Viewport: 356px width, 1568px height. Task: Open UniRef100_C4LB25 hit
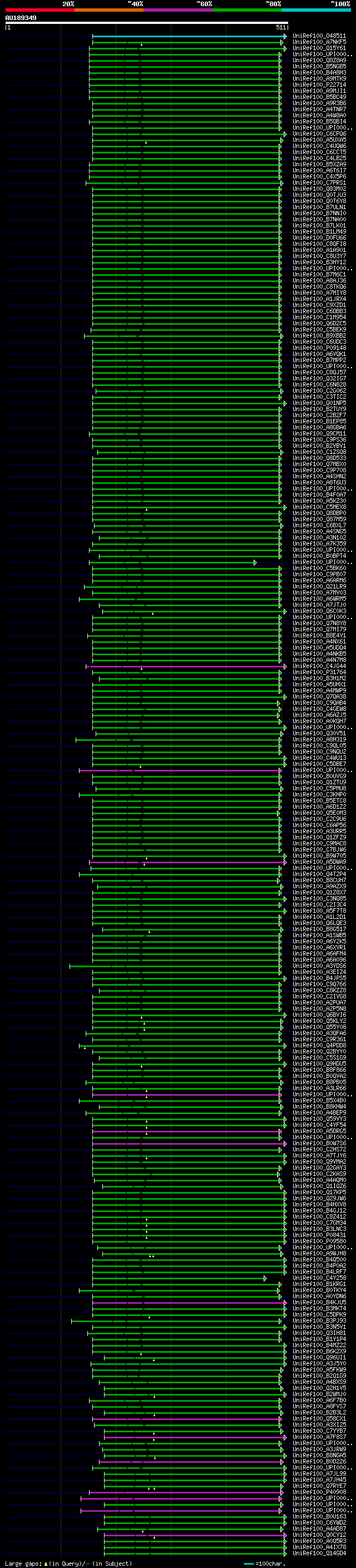pyautogui.click(x=319, y=159)
